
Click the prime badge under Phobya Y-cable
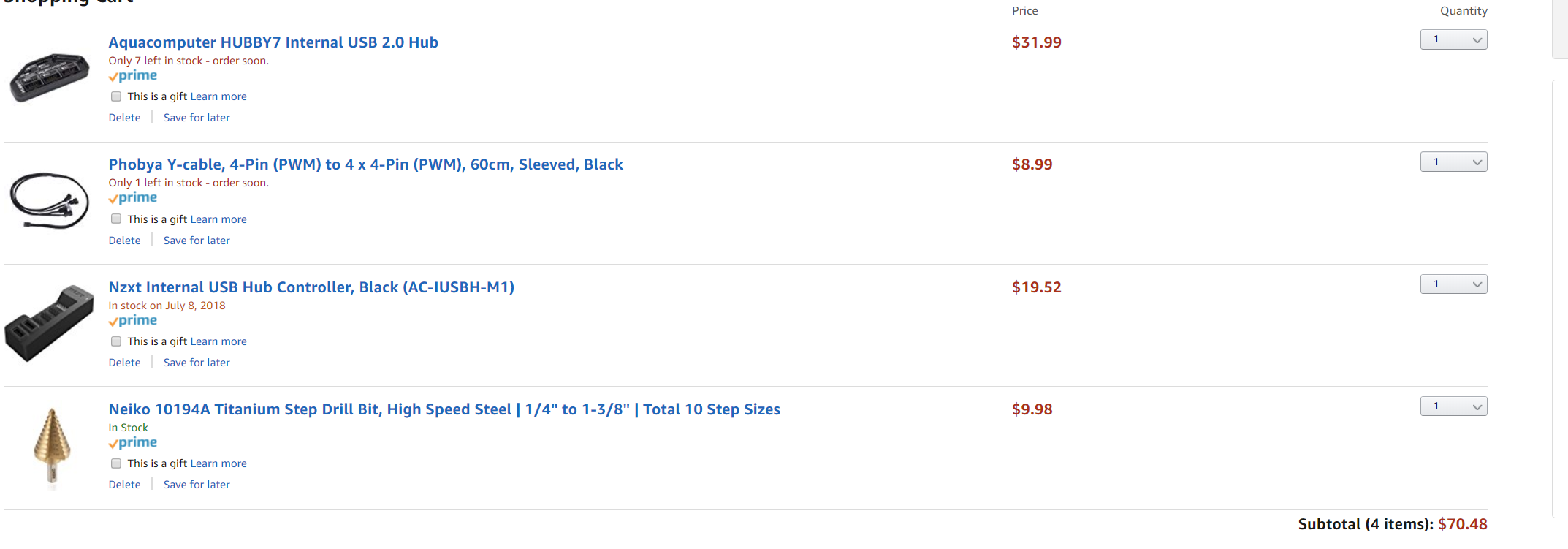pos(133,198)
